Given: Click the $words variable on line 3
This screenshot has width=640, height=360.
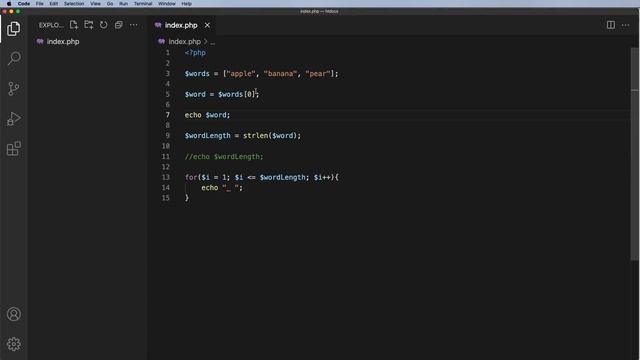Looking at the screenshot, I should pyautogui.click(x=197, y=73).
